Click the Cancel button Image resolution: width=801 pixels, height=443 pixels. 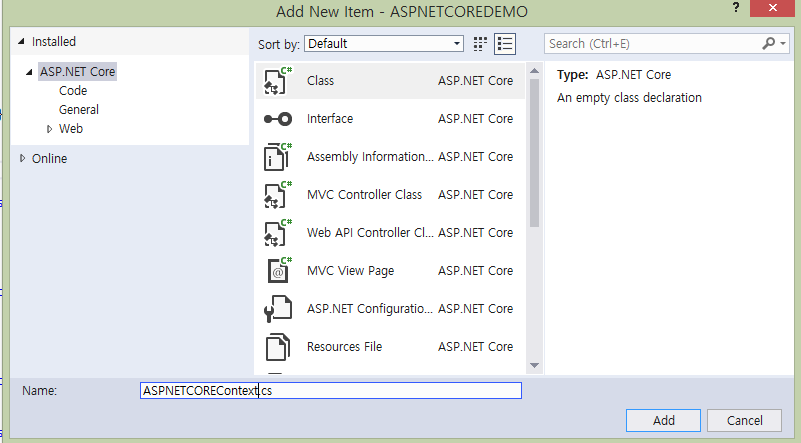click(x=744, y=421)
